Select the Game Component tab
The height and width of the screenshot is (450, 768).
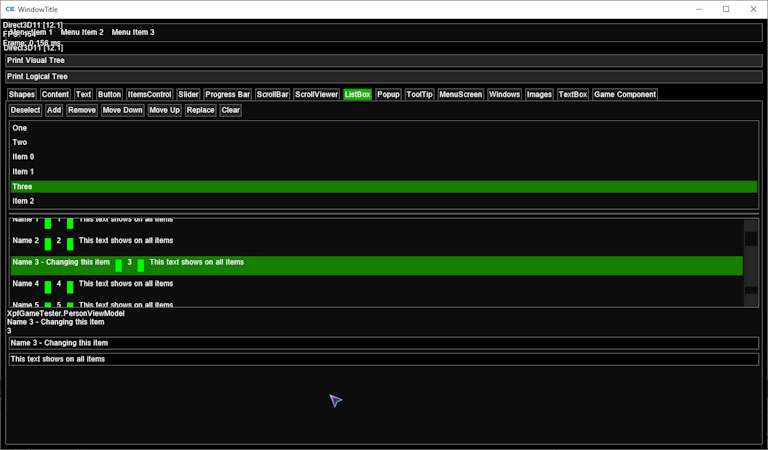coord(624,95)
